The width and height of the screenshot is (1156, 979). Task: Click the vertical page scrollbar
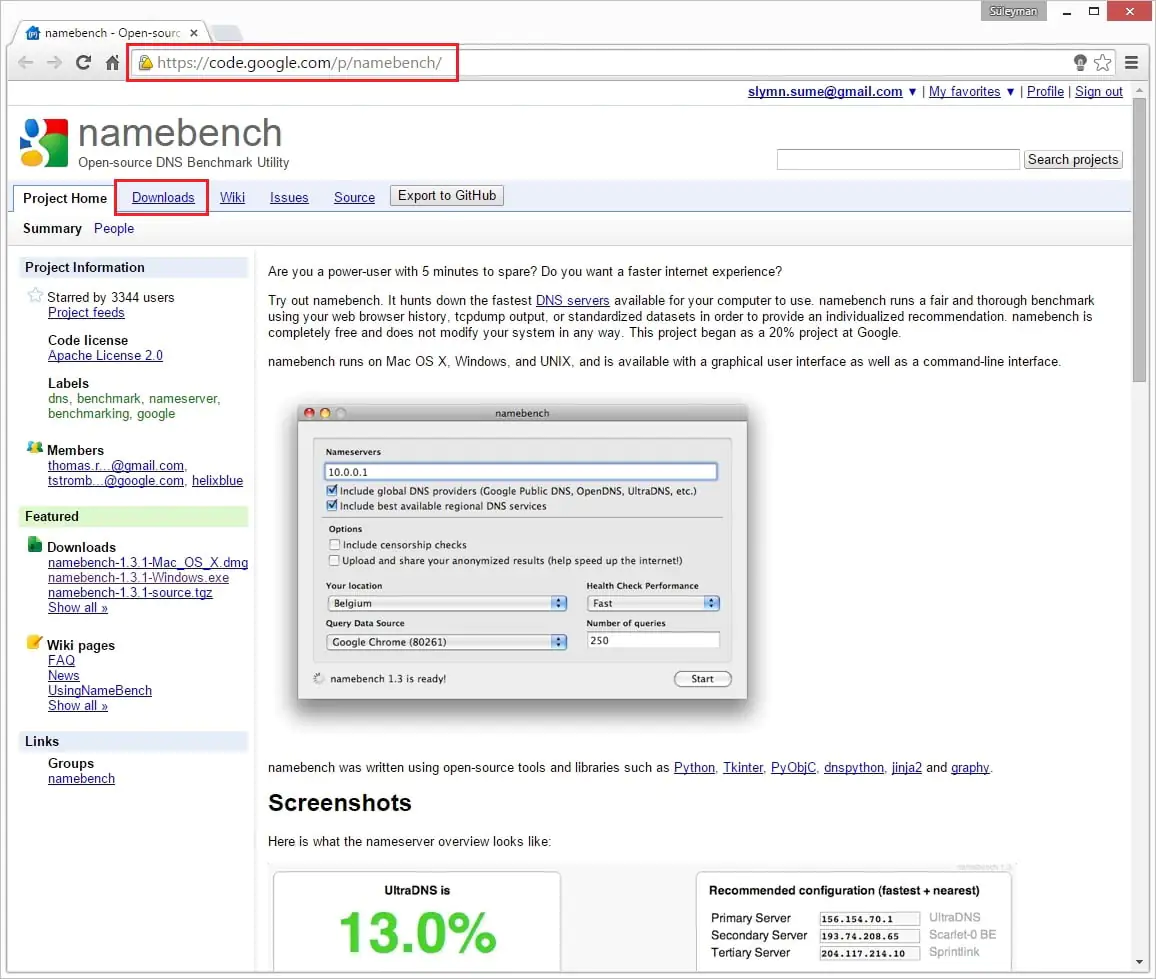[x=1139, y=240]
